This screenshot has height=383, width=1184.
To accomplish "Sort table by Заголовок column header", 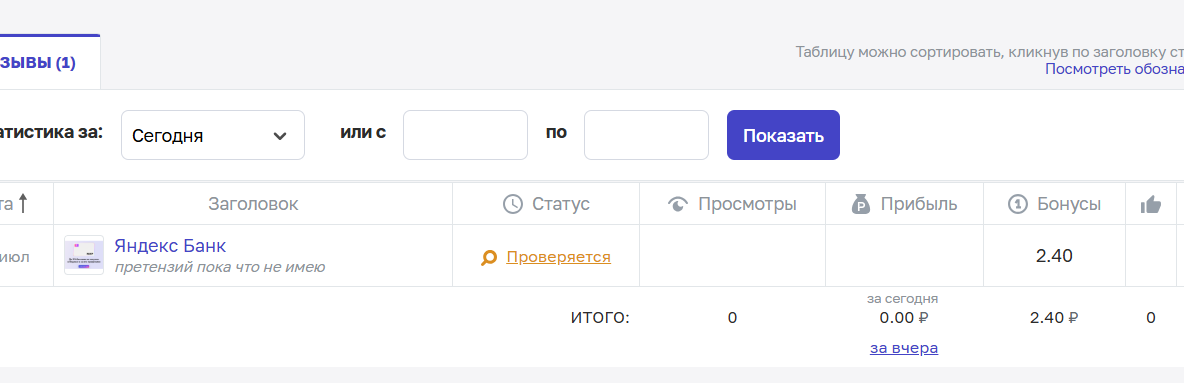I will 253,204.
